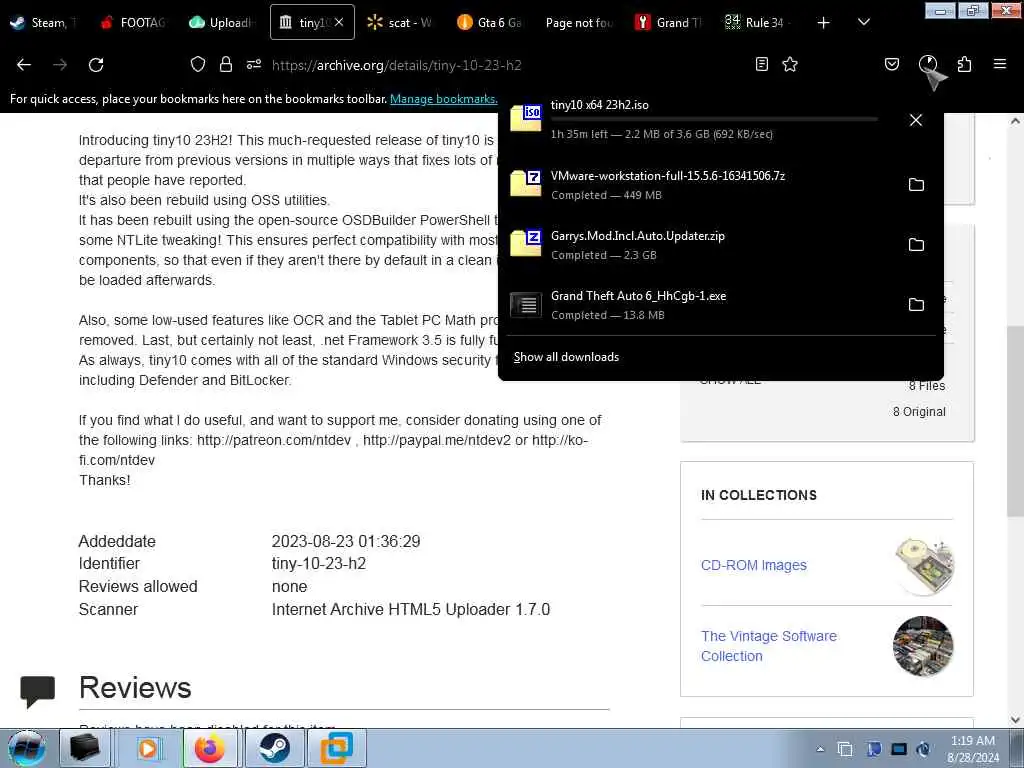Expand the list all tabs dropdown
Image resolution: width=1024 pixels, height=768 pixels.
863,23
